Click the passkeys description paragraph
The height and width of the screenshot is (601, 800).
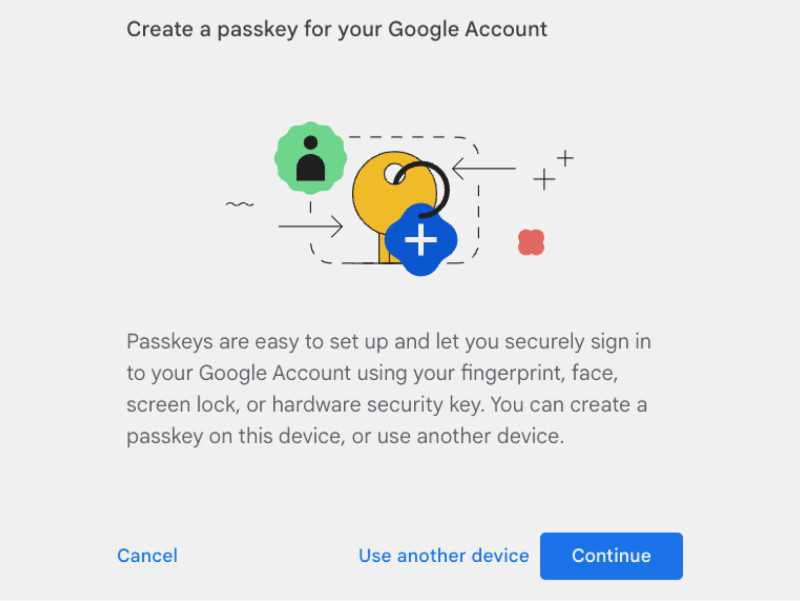389,389
